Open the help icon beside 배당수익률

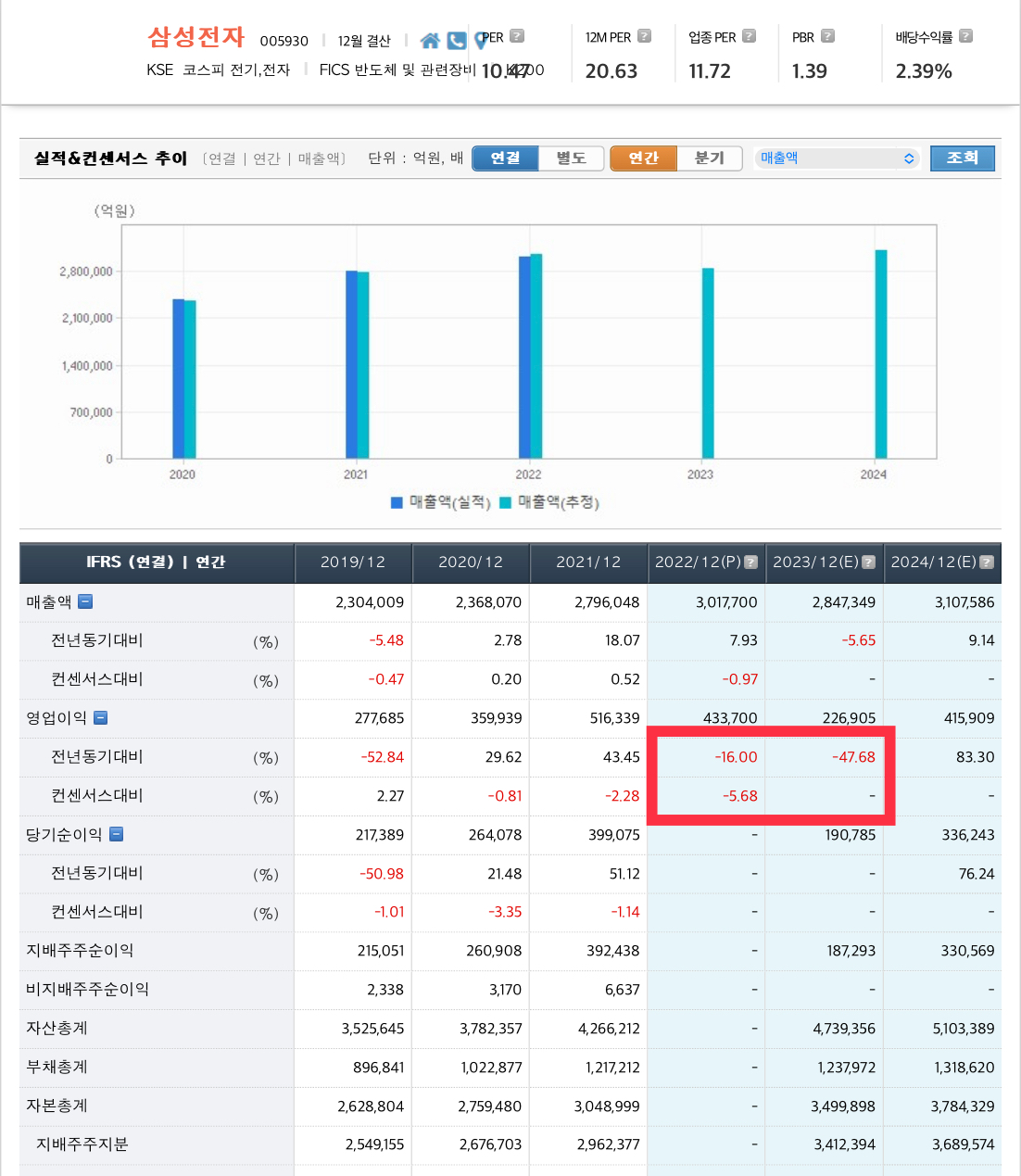coord(965,36)
